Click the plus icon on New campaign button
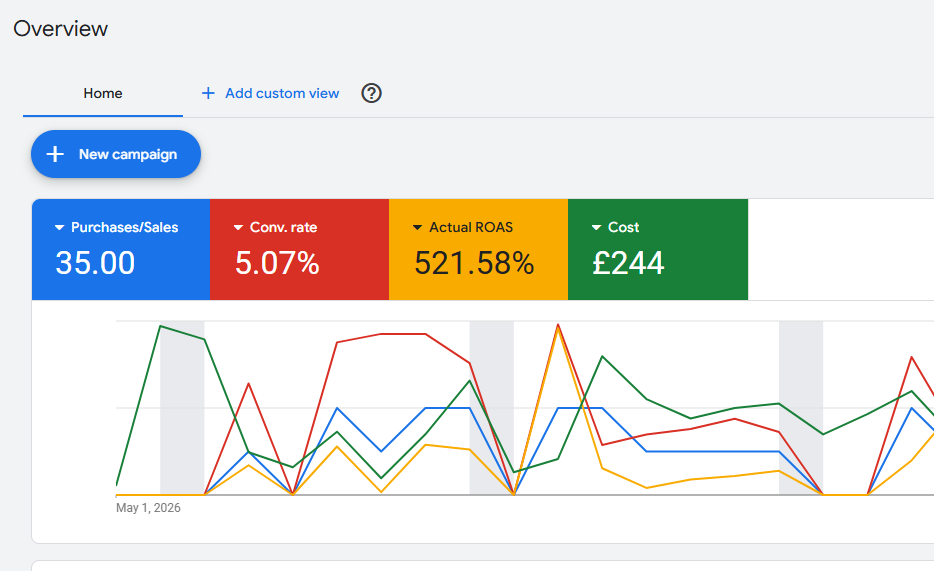Image resolution: width=934 pixels, height=571 pixels. point(55,154)
